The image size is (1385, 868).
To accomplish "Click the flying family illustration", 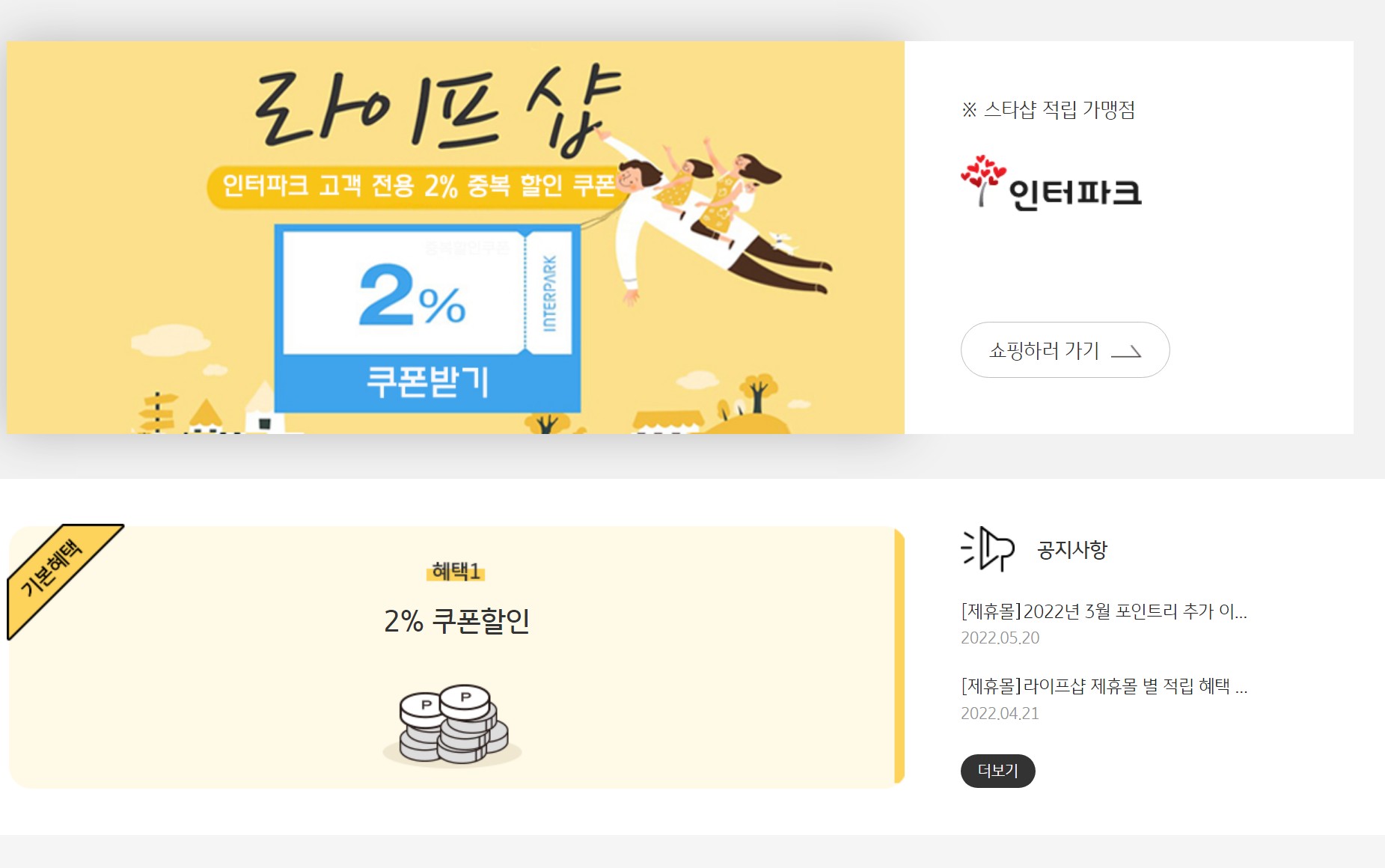I will 715,217.
